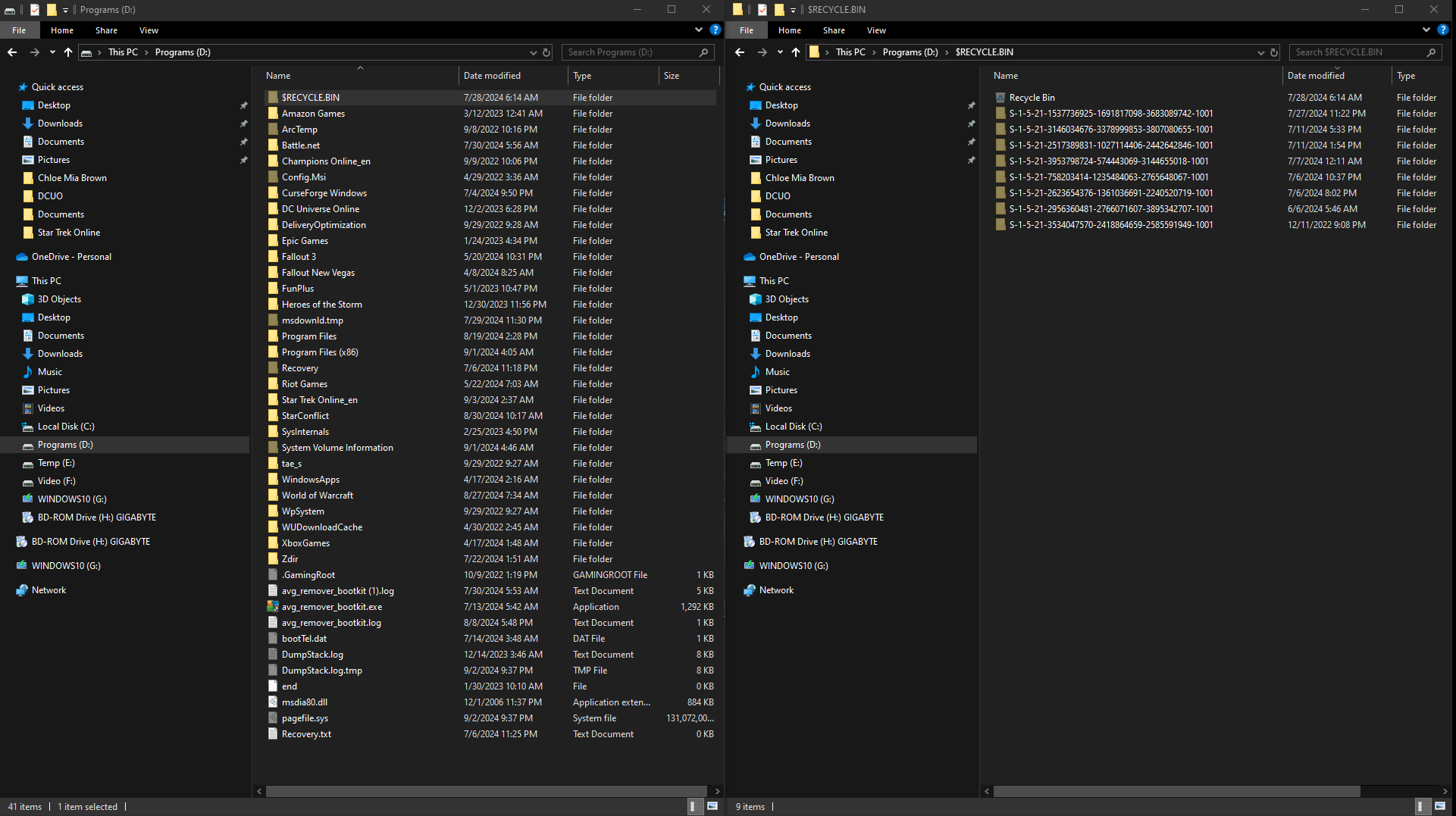Sort left window by Date modified column
Image resolution: width=1456 pixels, height=816 pixels.
(x=512, y=76)
